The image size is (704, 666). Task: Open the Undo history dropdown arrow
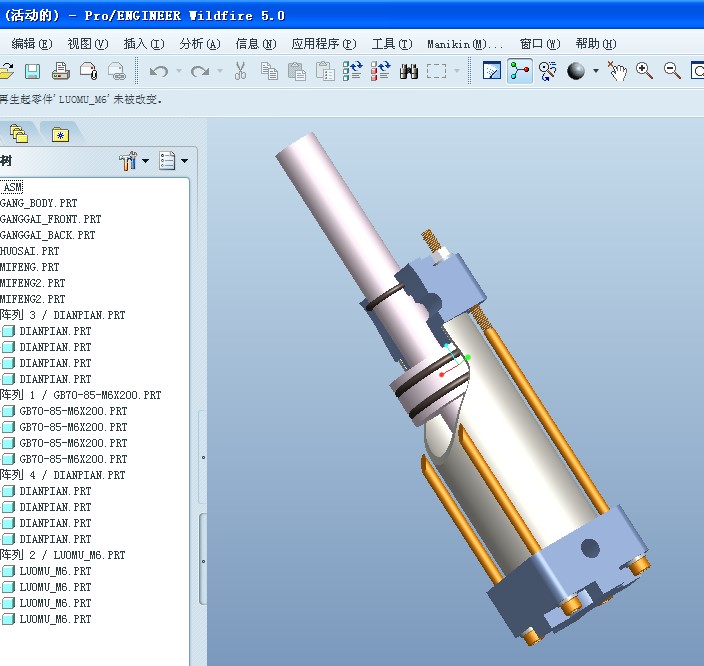179,71
